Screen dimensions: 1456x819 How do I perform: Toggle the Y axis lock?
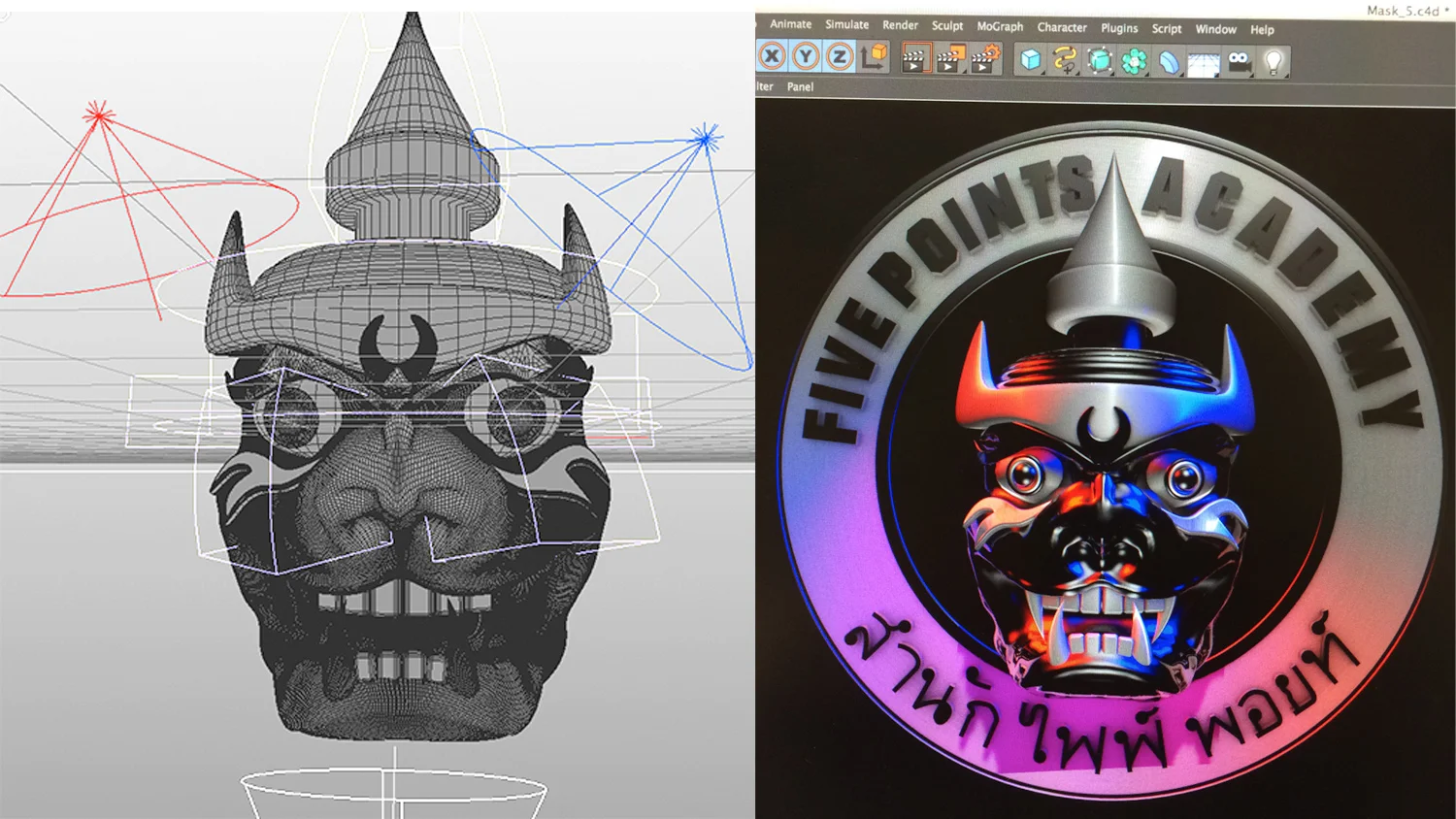806,56
